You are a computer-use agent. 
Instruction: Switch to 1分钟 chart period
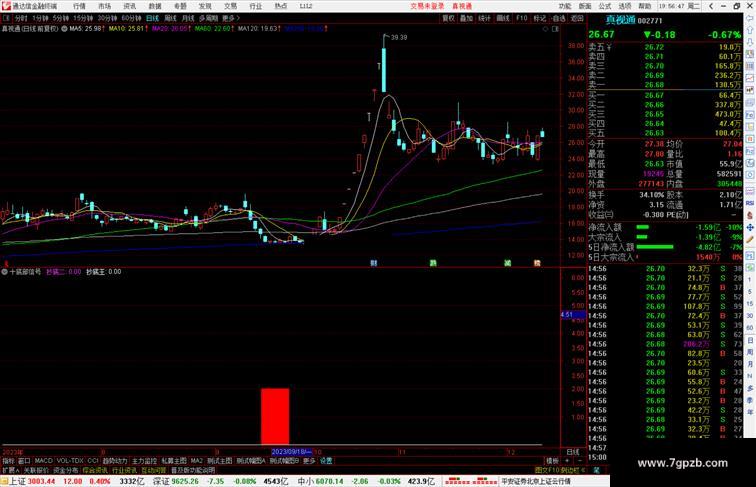coord(40,18)
